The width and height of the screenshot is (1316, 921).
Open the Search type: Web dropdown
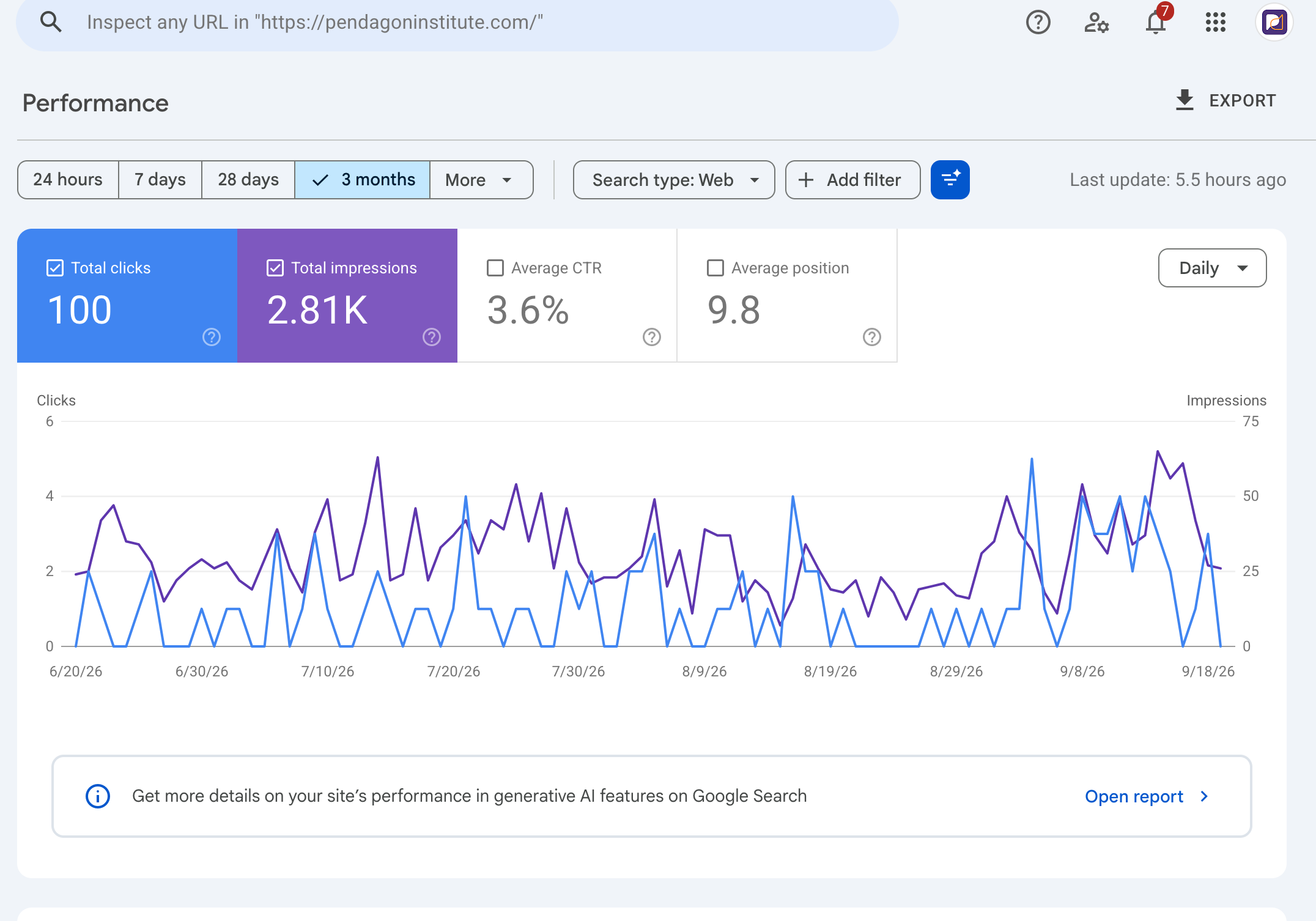pos(674,180)
